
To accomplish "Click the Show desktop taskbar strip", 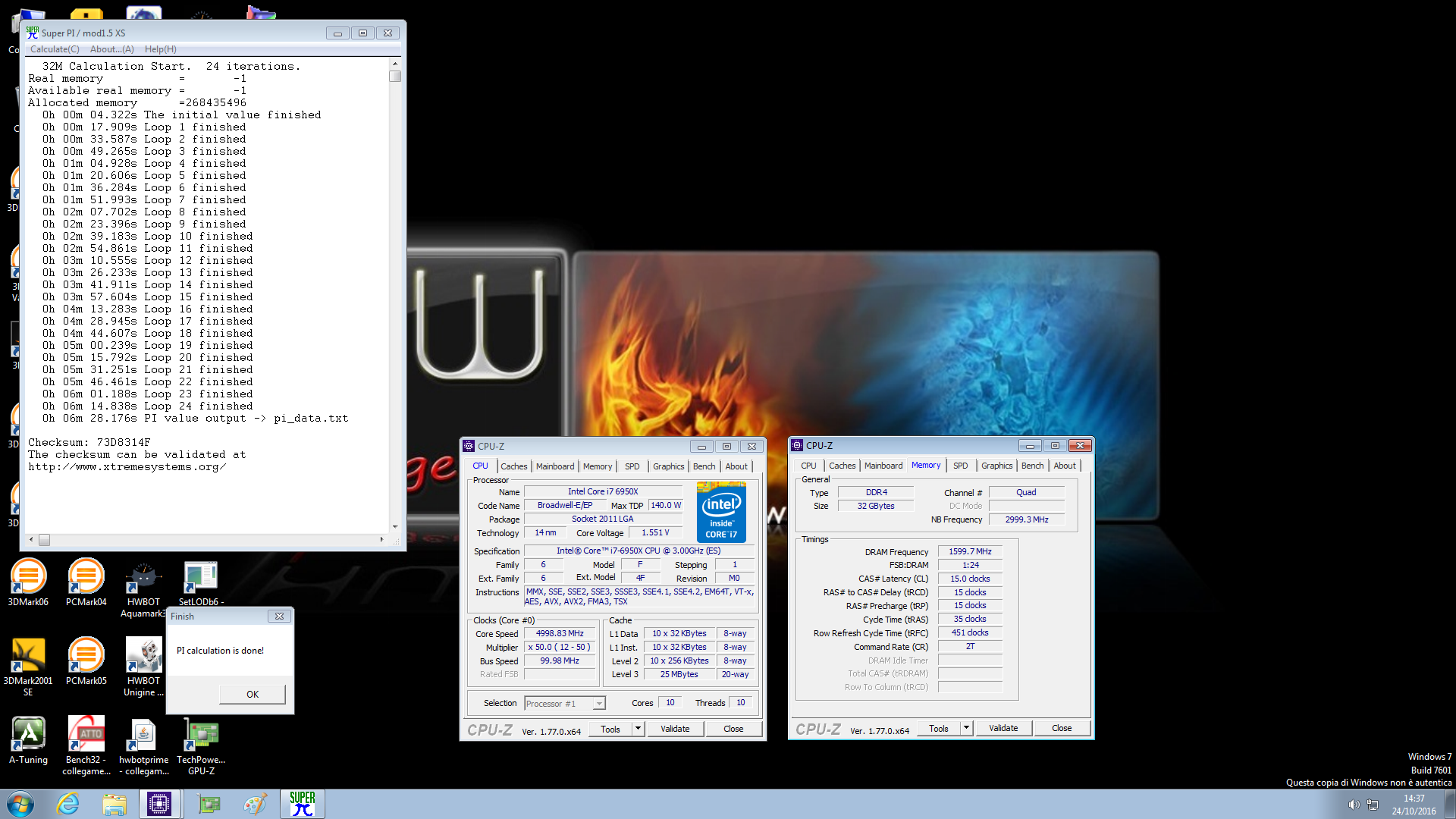I will tap(1450, 804).
